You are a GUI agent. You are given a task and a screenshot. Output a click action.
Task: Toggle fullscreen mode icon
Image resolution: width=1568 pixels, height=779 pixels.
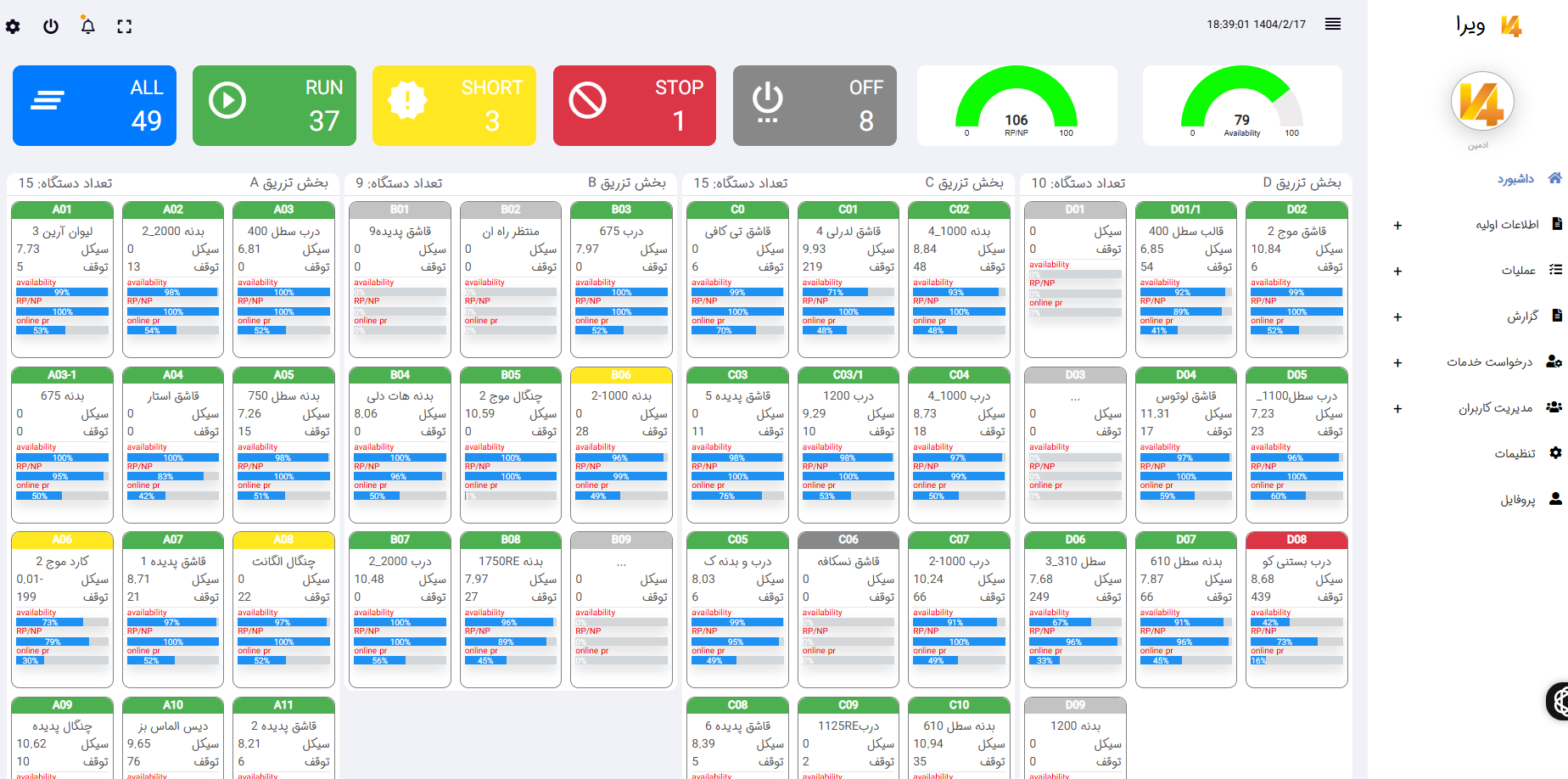[x=125, y=26]
